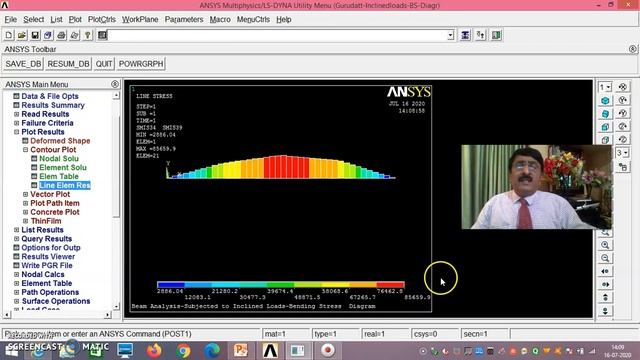Click the New Analysis toolbar icon
Viewport: 640px width, 360px height.
(x=9, y=35)
